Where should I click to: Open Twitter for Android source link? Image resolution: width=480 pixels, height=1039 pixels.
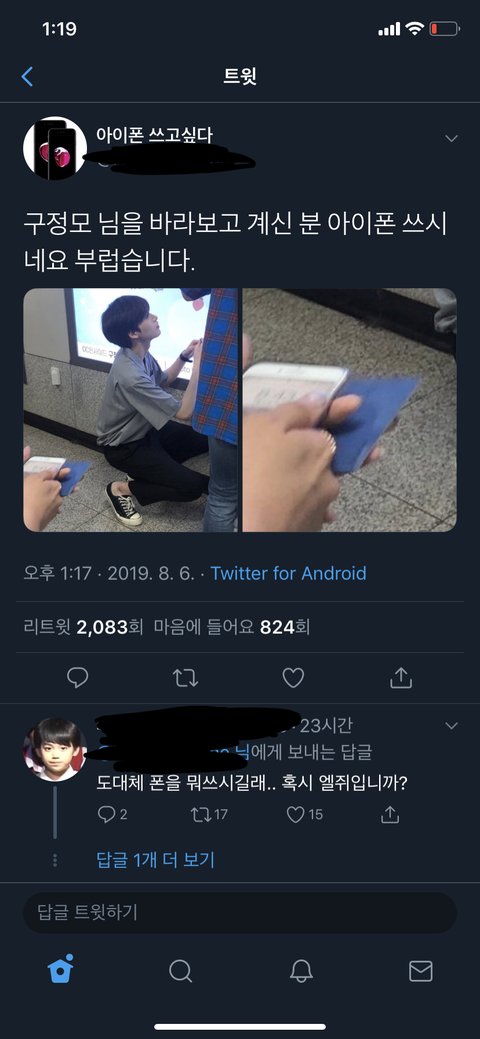point(288,573)
